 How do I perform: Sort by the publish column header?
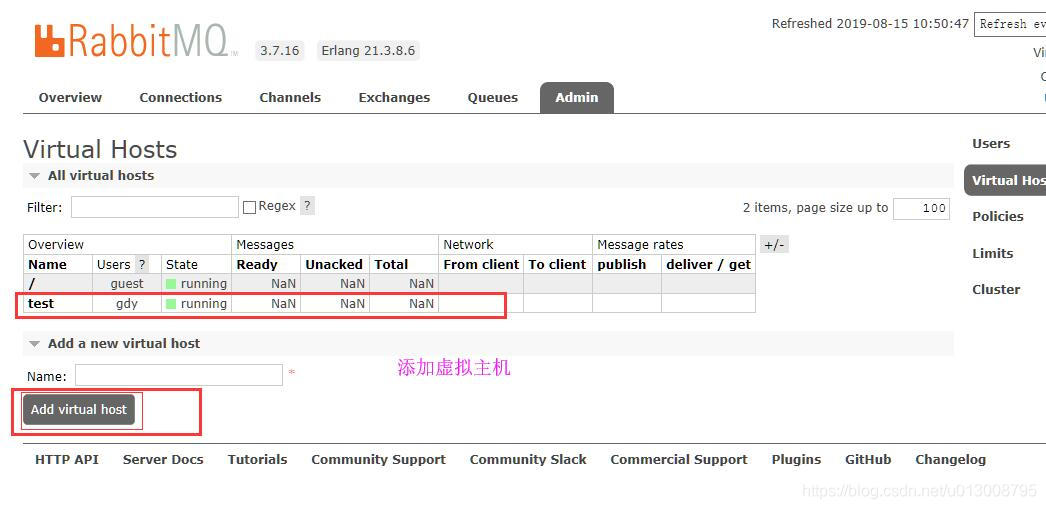point(622,264)
